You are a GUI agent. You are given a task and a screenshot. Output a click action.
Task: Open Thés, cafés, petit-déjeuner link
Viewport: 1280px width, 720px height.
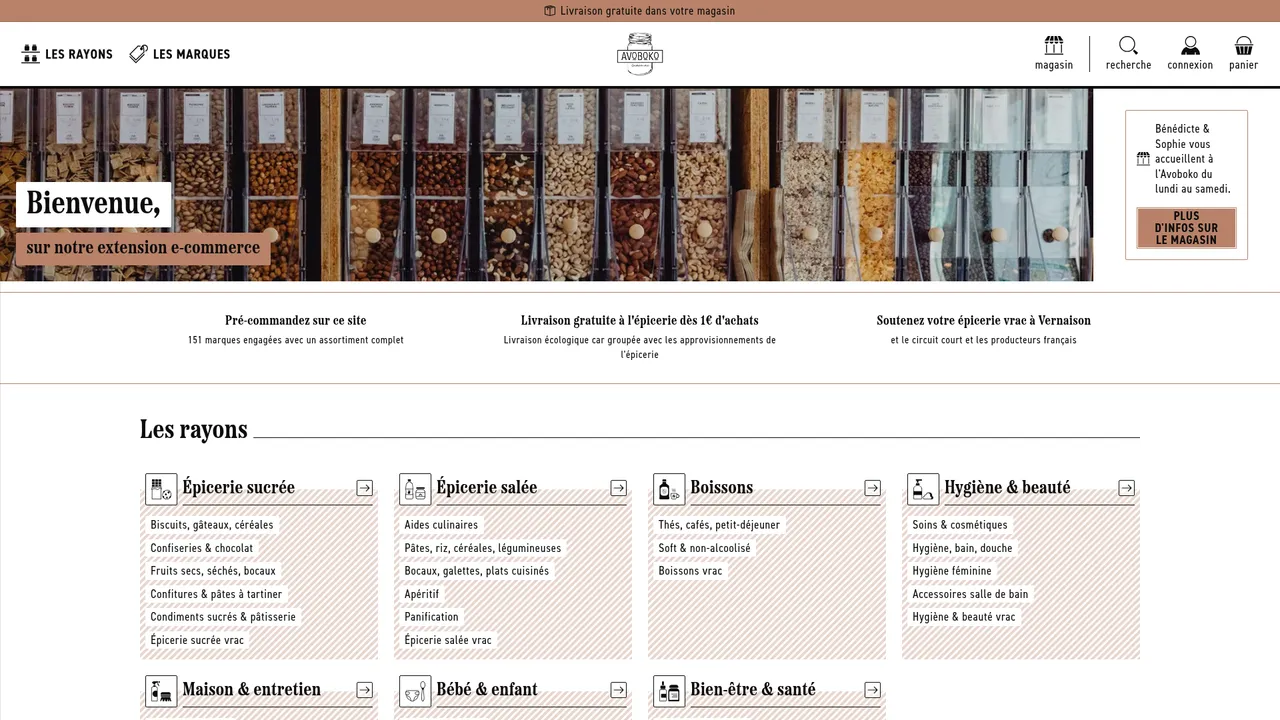(719, 525)
